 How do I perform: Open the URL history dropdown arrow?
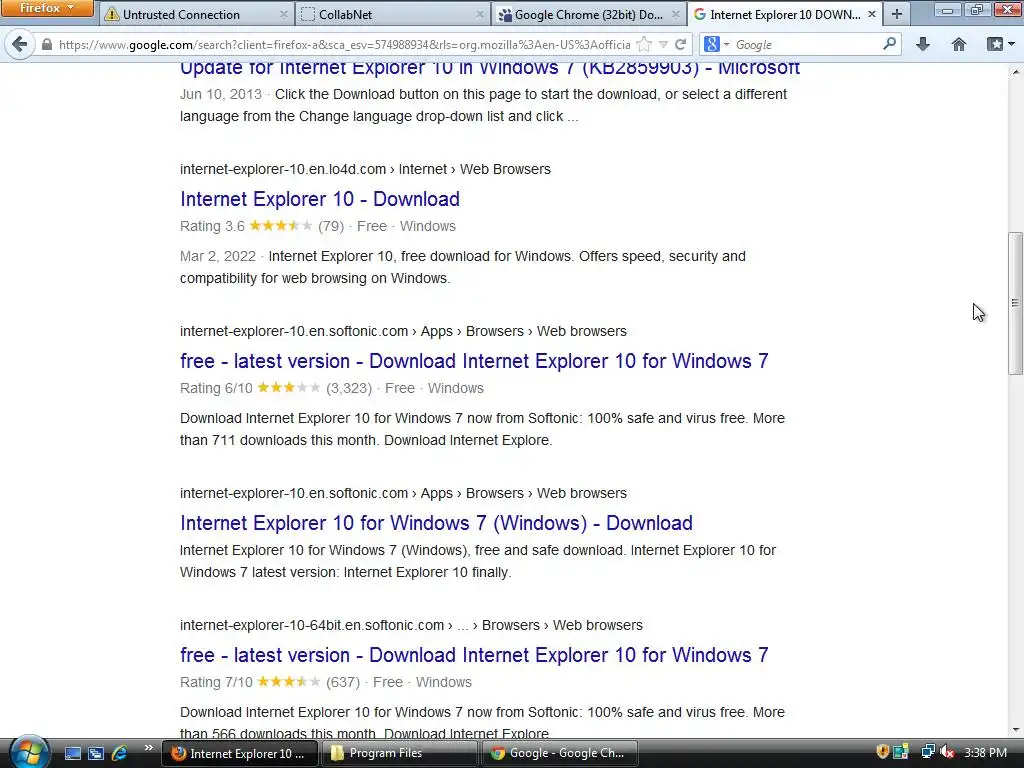(663, 44)
